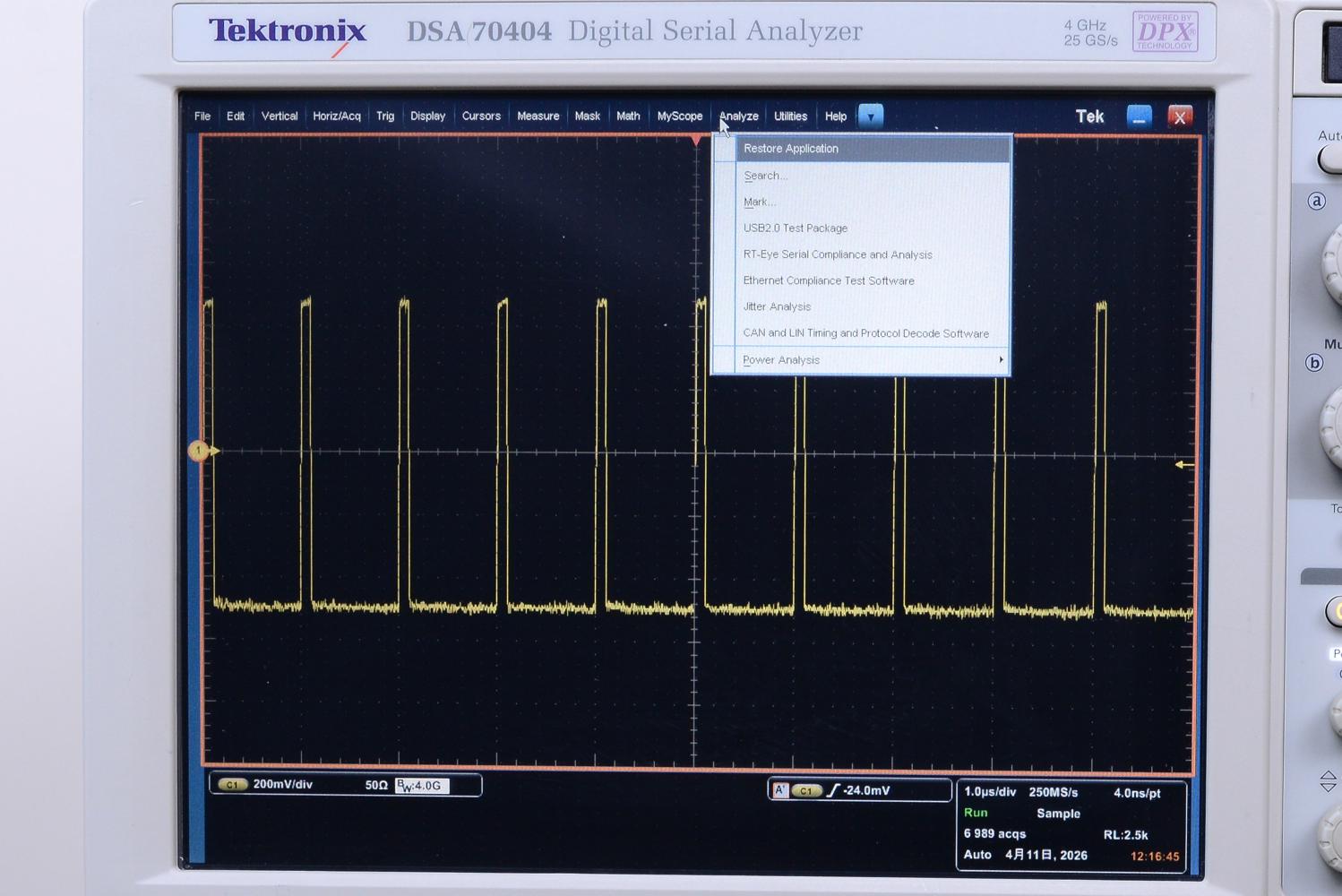This screenshot has height=896, width=1342.
Task: Click the -24.0mV trigger level readout
Action: 866,790
